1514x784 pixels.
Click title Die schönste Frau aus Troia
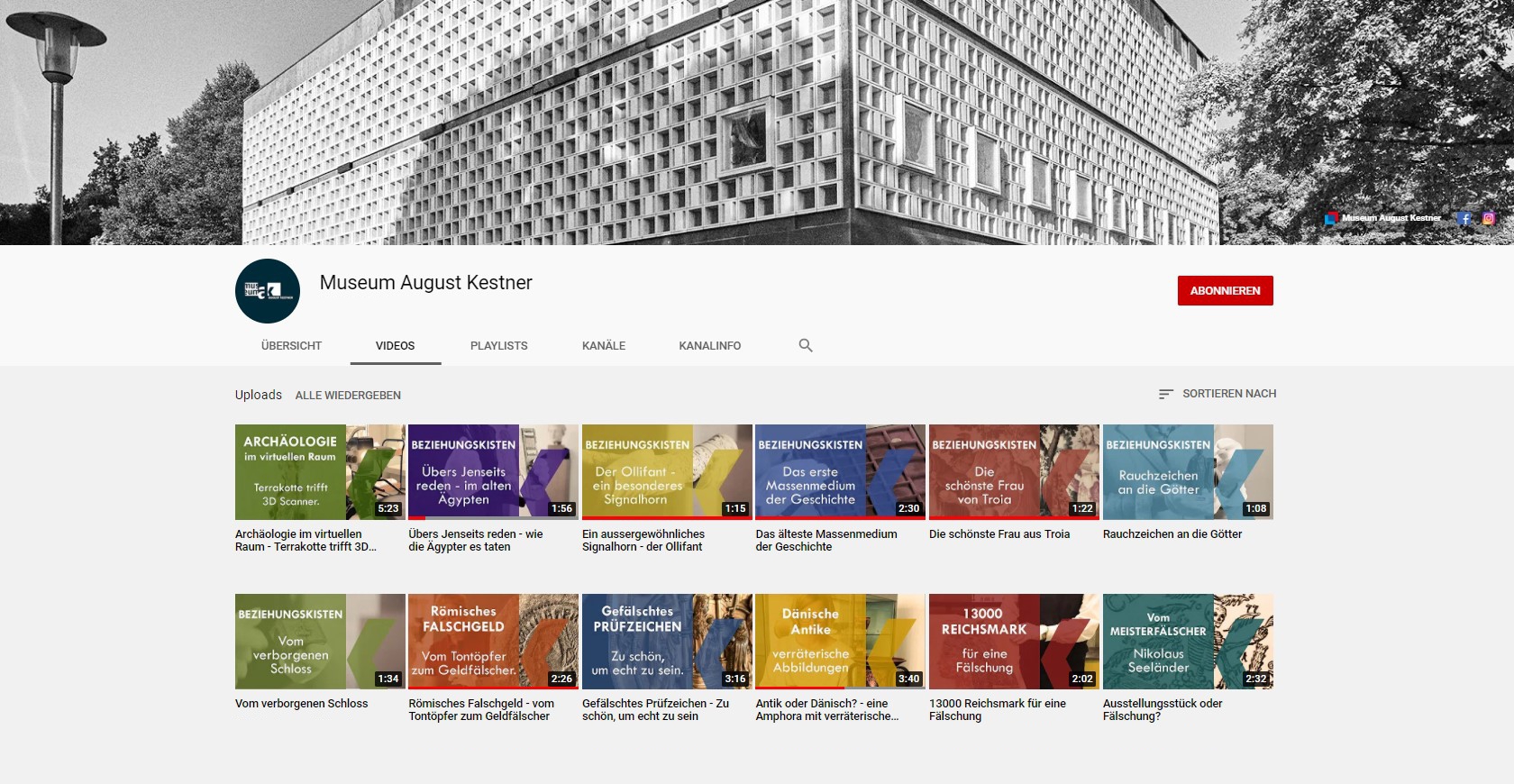pos(999,534)
